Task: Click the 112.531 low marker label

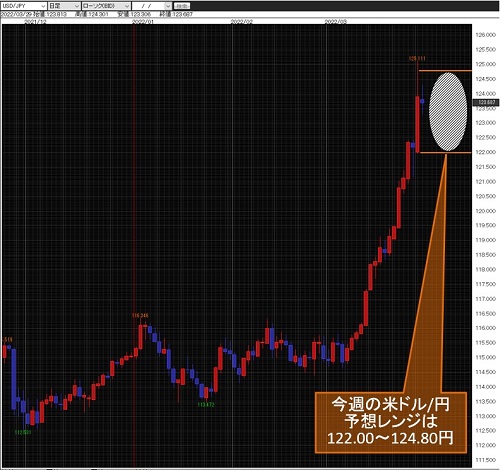Action: (23, 432)
